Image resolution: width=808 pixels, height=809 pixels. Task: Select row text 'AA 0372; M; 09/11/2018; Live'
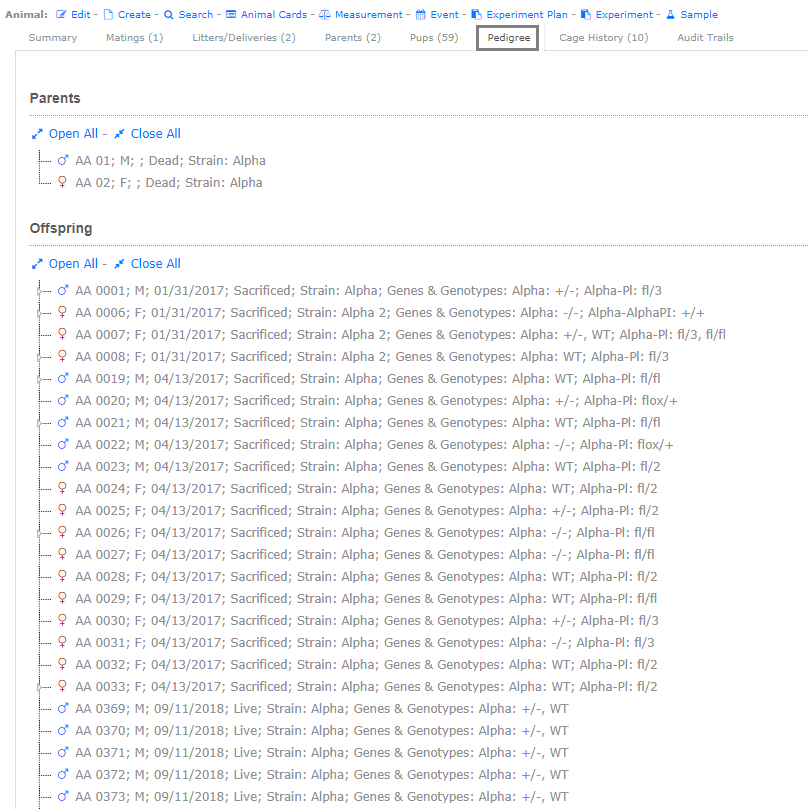coord(165,774)
